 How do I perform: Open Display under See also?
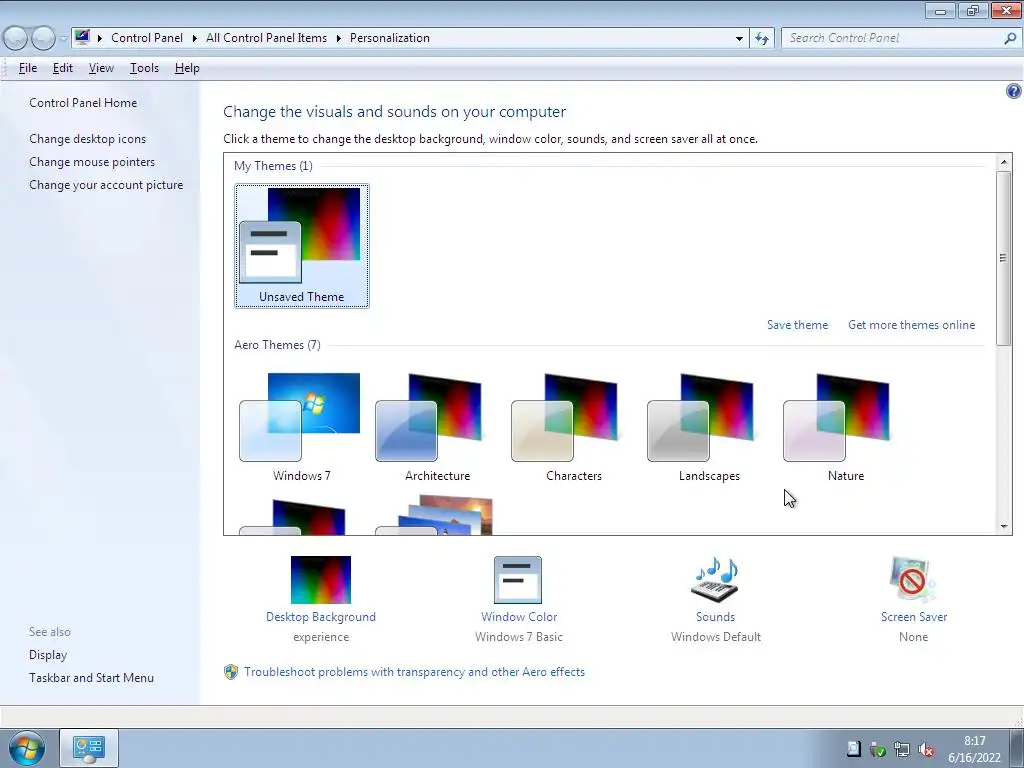(48, 654)
